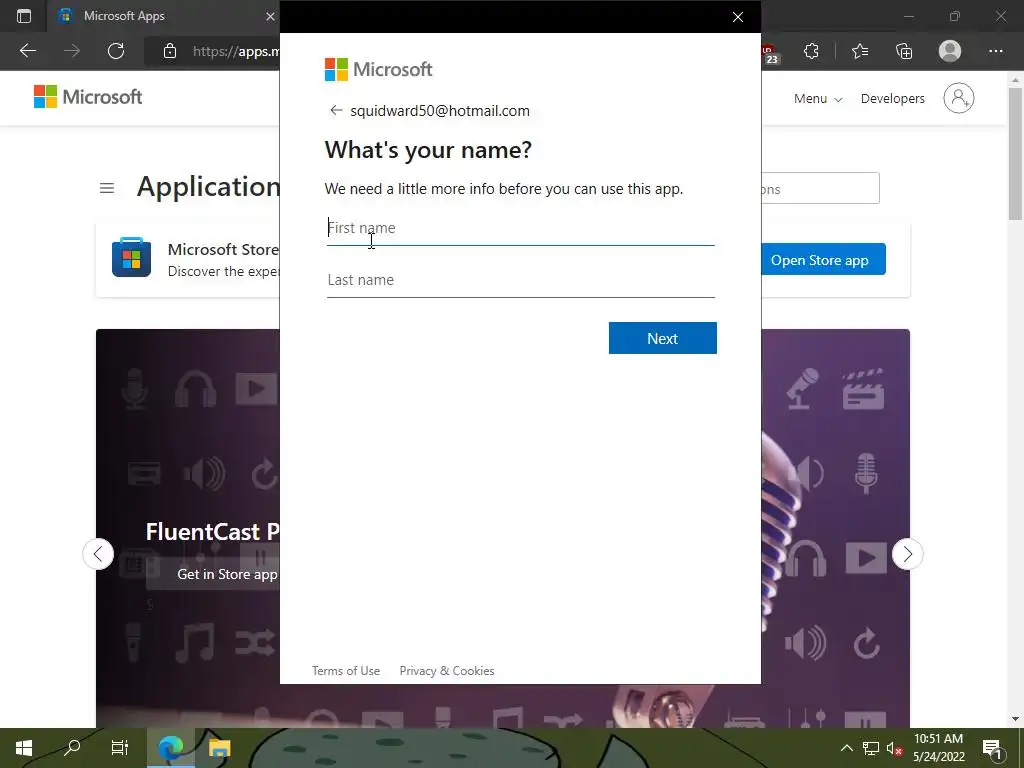The height and width of the screenshot is (768, 1024).
Task: Open Edge profile avatar
Action: pyautogui.click(x=950, y=51)
